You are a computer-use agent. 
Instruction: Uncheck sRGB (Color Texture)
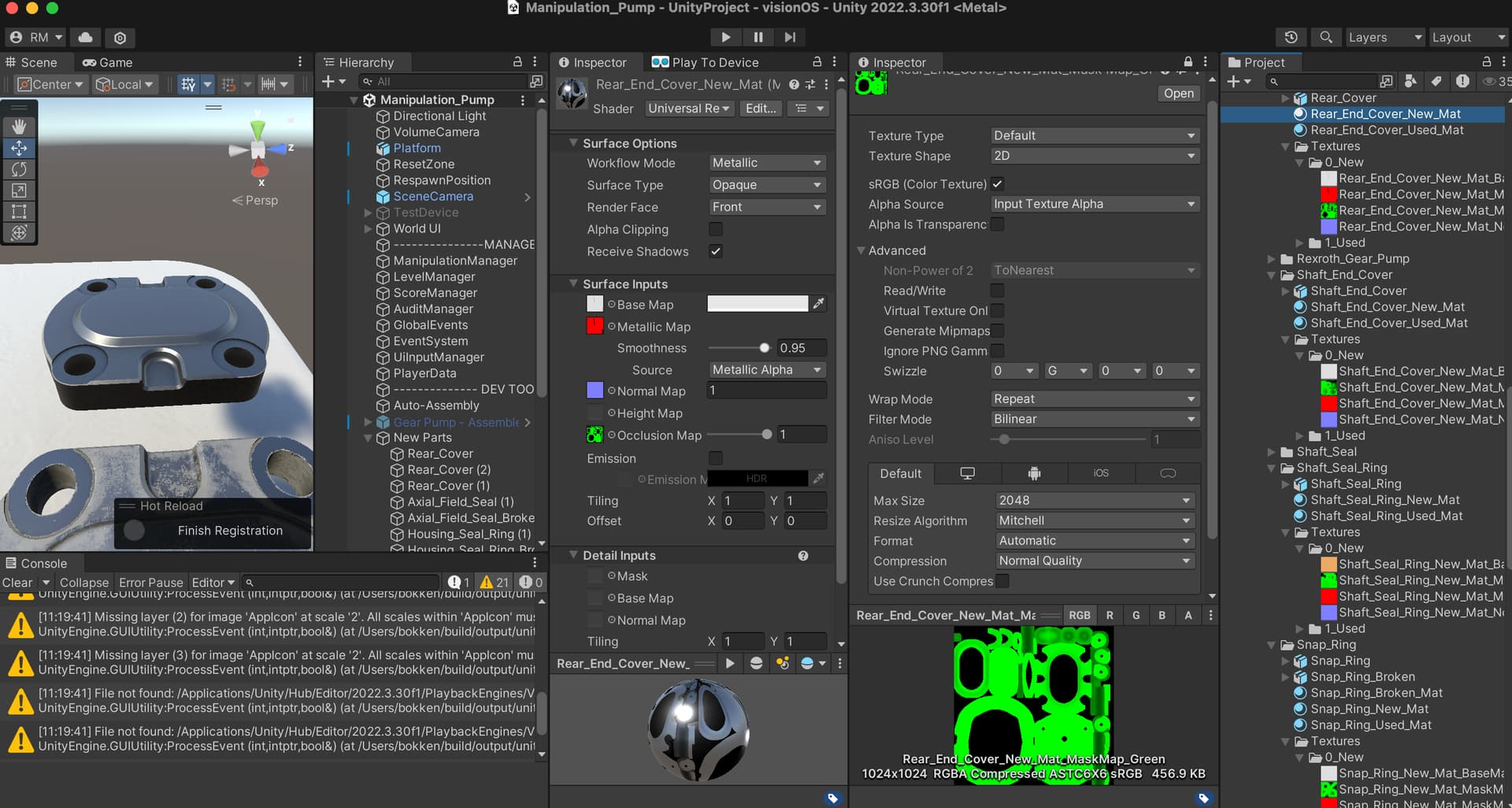pyautogui.click(x=997, y=183)
